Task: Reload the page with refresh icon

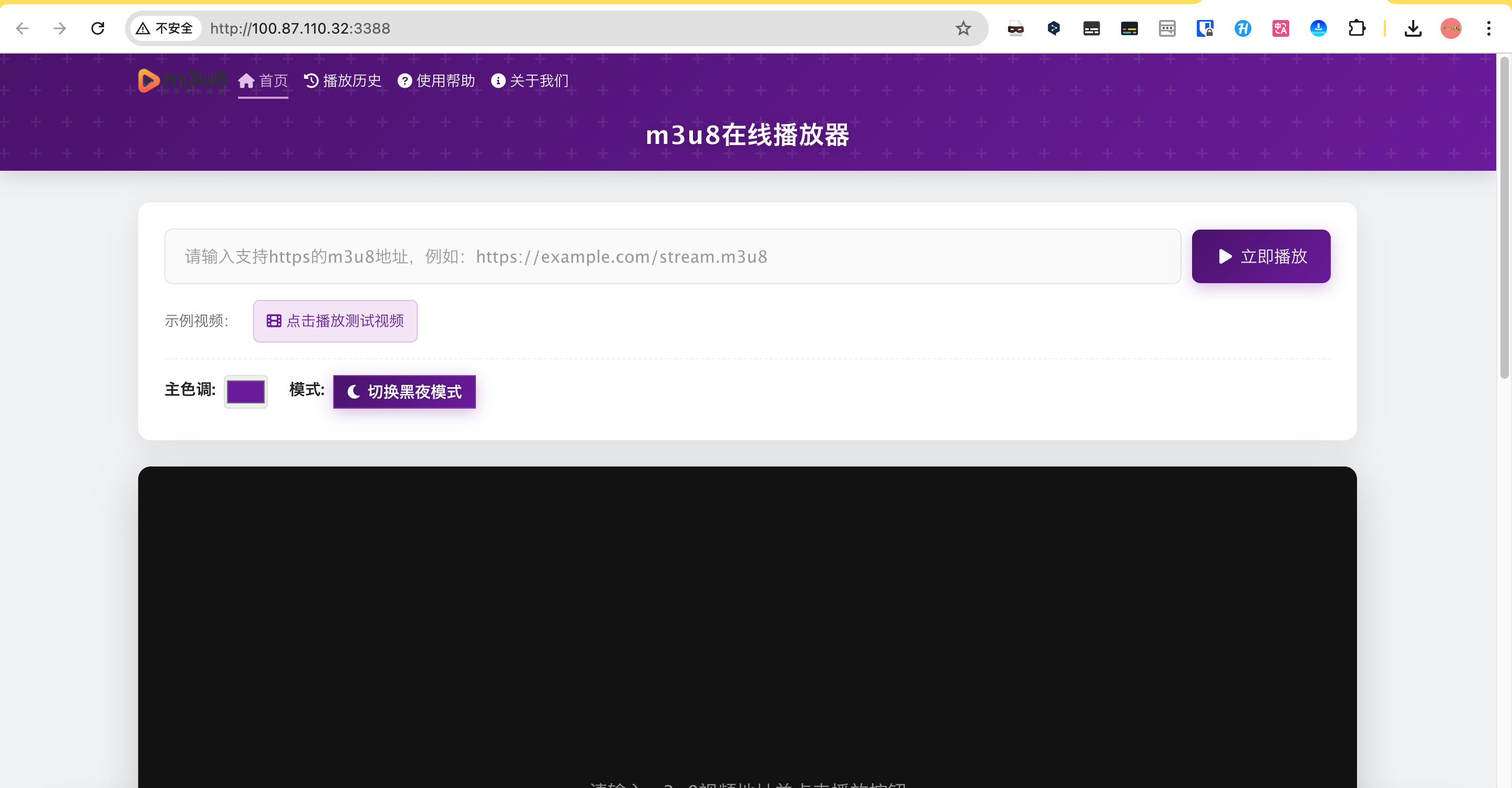Action: pyautogui.click(x=97, y=28)
